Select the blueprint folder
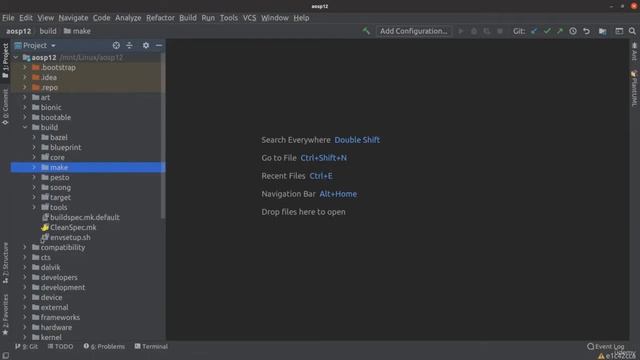The height and width of the screenshot is (360, 640). (65, 147)
